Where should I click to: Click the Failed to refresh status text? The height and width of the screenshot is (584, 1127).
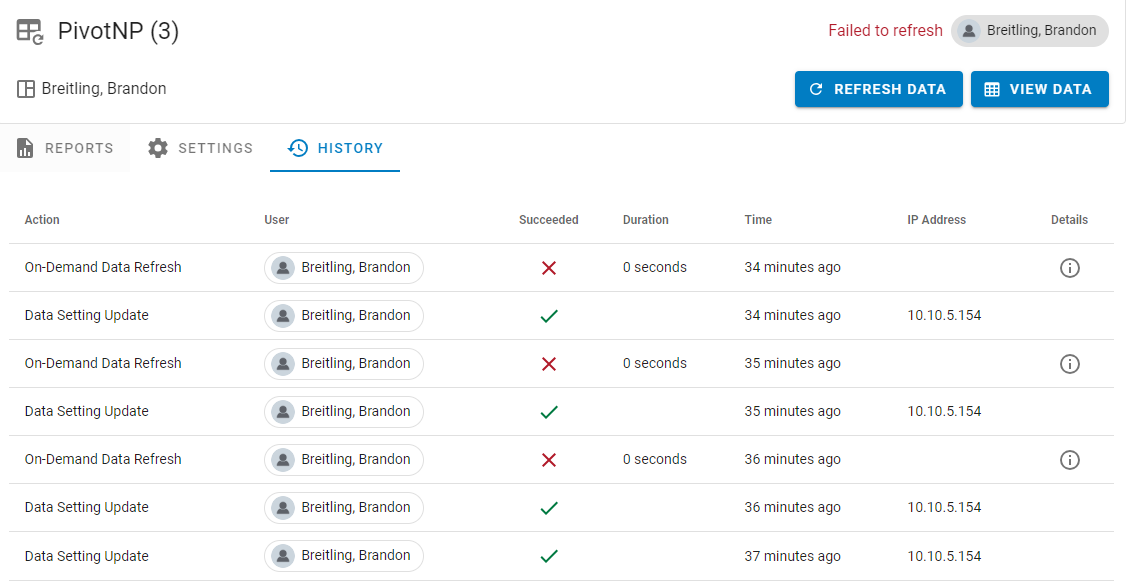tap(885, 31)
